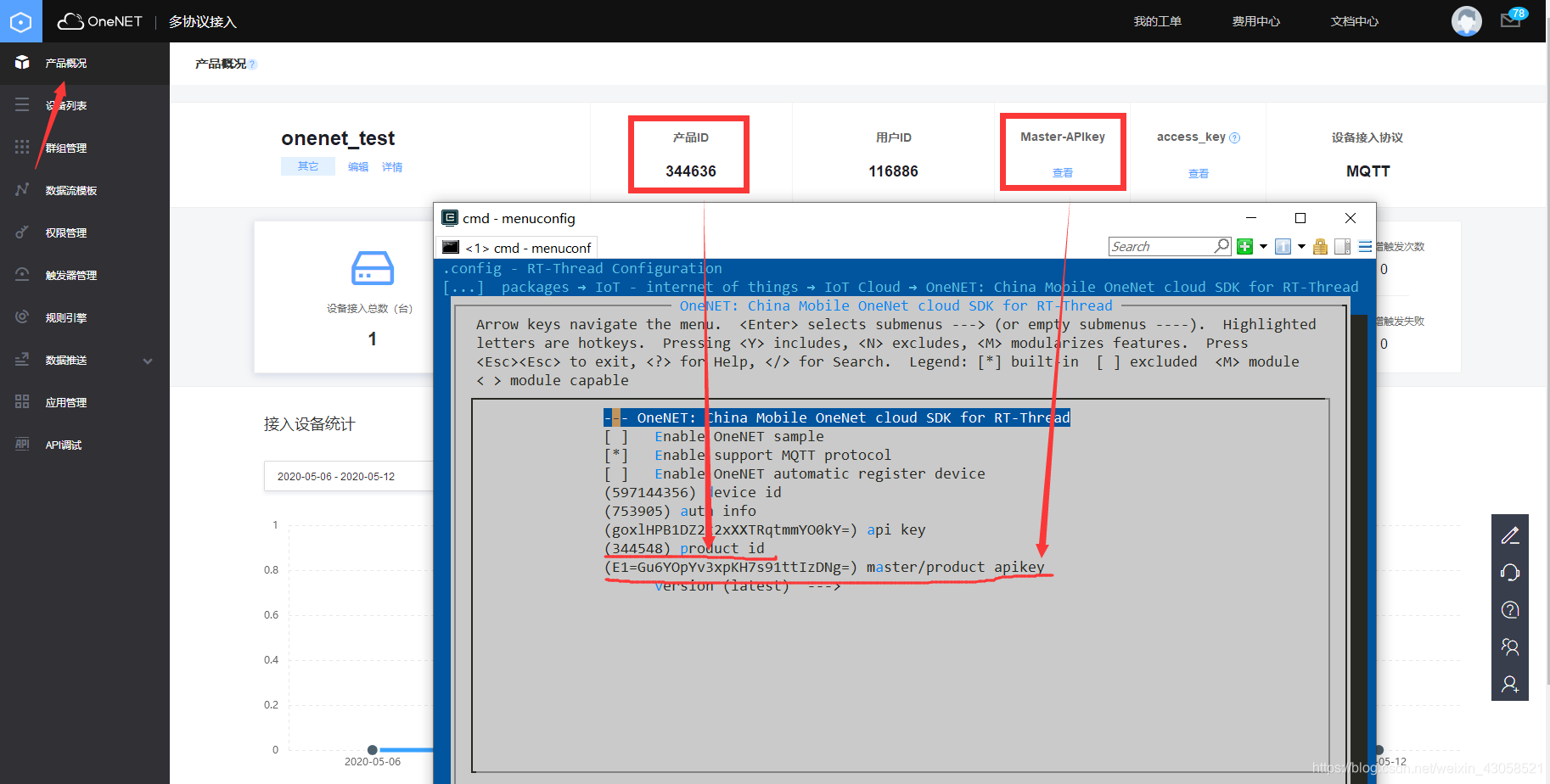Click the padlock icon in cmd toolbar

(x=1320, y=247)
